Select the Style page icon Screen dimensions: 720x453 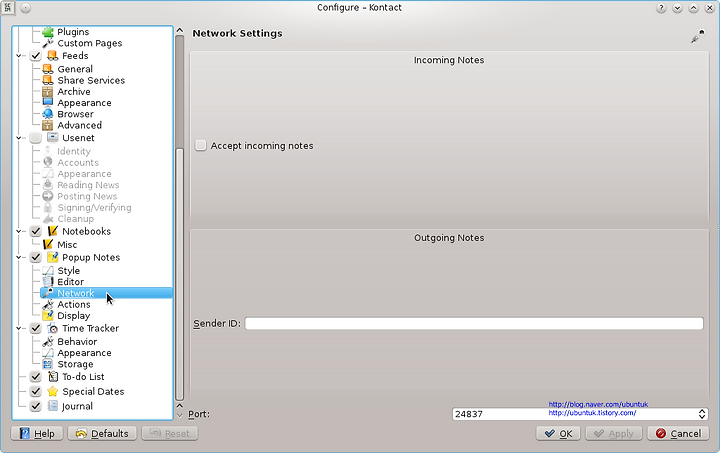click(48, 271)
